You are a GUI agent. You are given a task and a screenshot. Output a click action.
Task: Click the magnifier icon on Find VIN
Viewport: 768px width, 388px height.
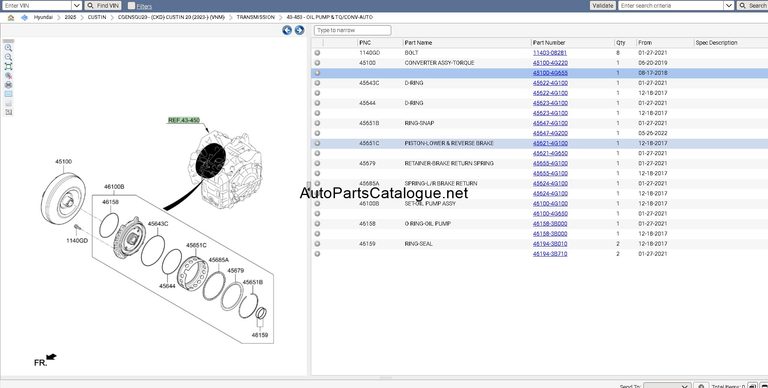tap(90, 5)
